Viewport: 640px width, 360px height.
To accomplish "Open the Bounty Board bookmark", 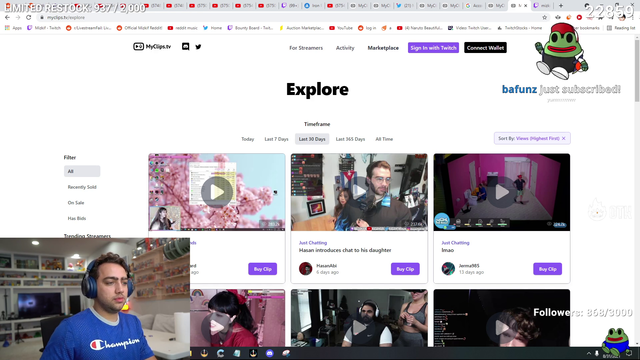I will [250, 28].
